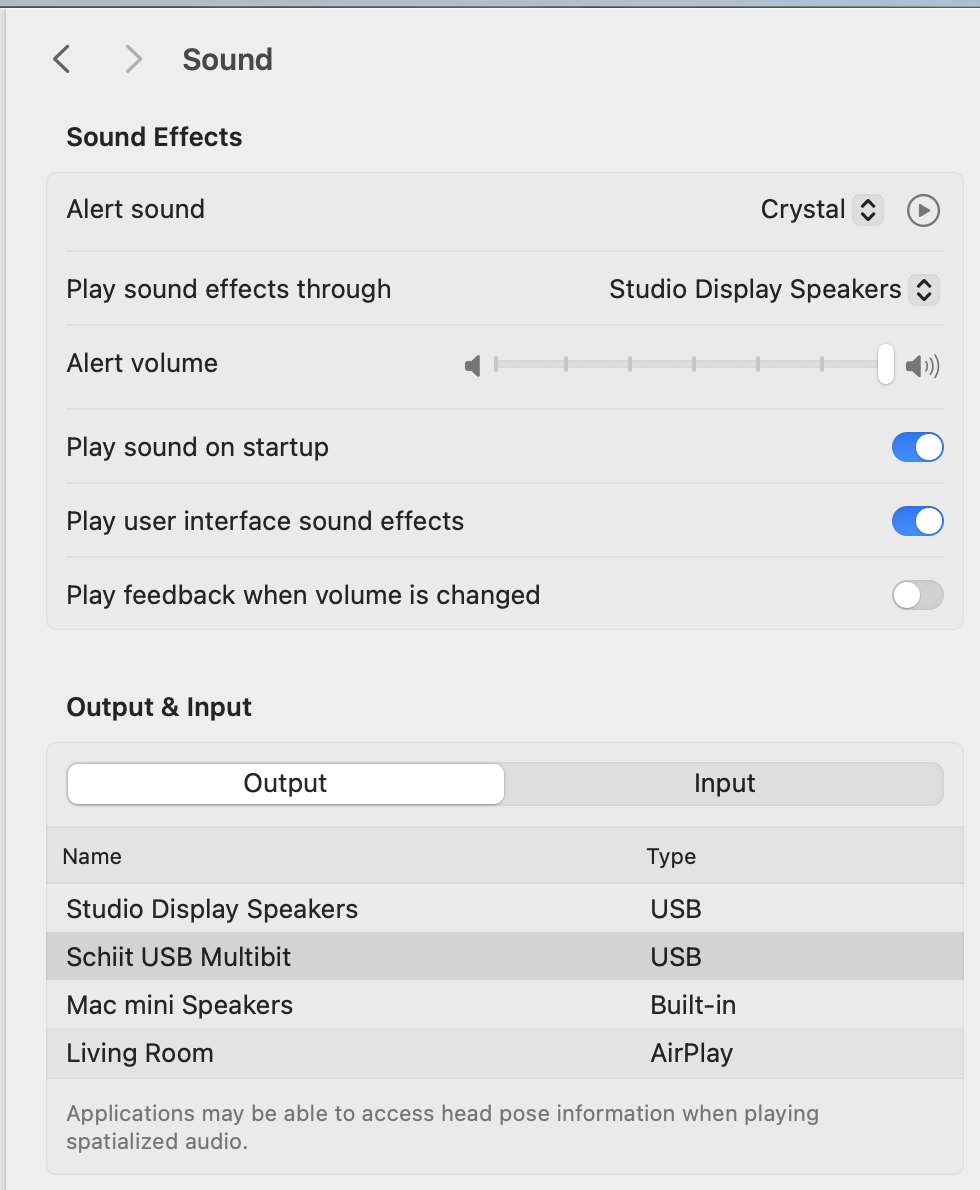Go back with the left chevron arrow
The height and width of the screenshot is (1190, 980).
point(61,59)
